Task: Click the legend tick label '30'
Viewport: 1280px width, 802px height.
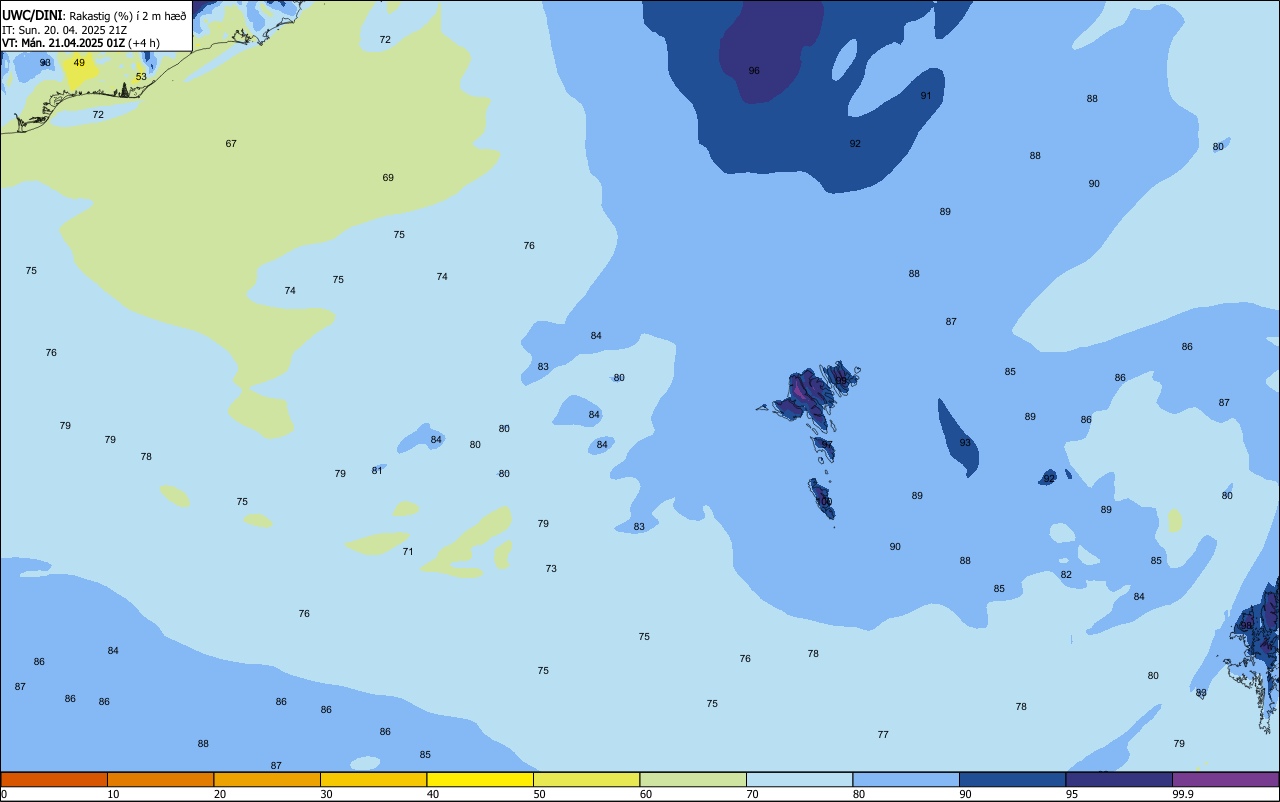Action: (x=326, y=794)
